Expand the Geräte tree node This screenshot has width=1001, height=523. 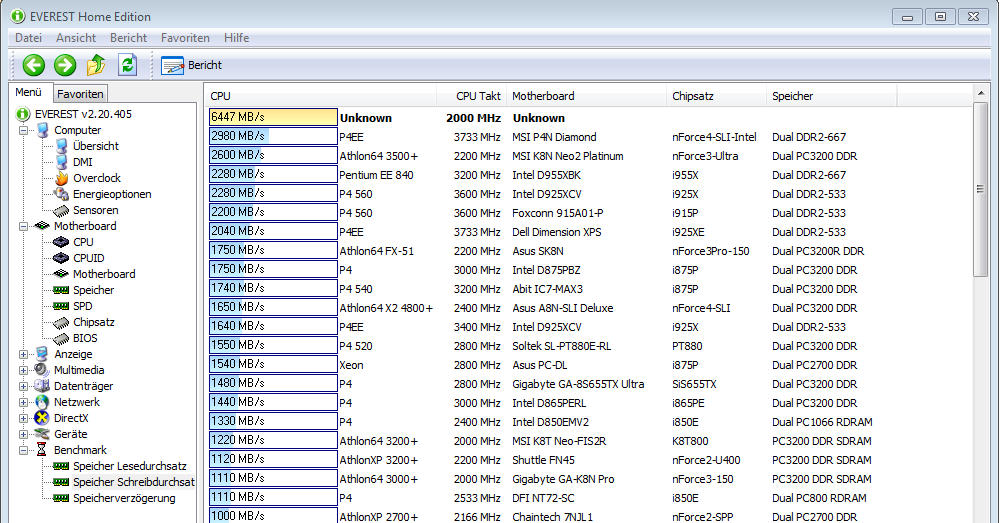click(24, 434)
